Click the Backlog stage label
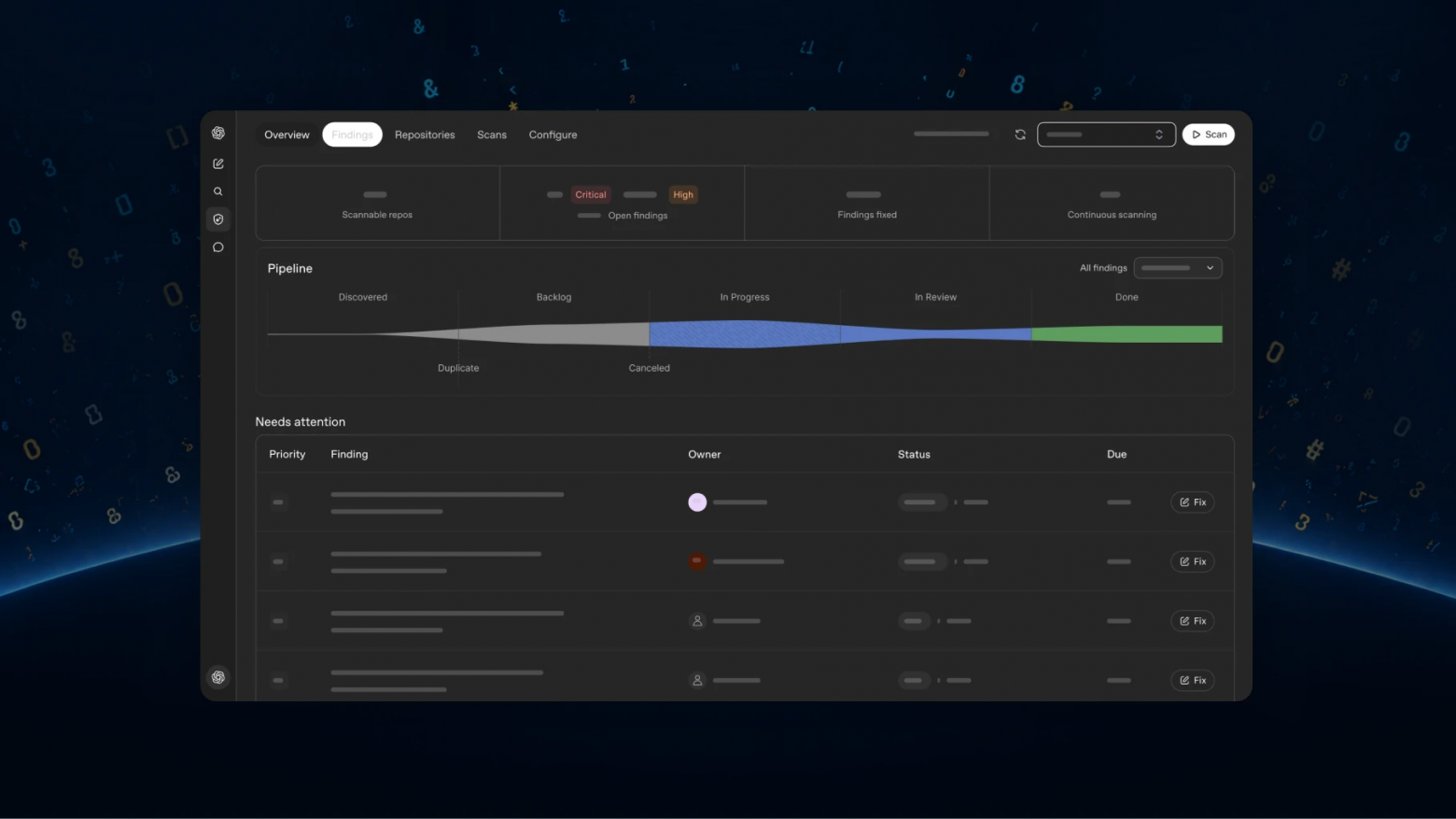The image size is (1456, 819). [553, 297]
